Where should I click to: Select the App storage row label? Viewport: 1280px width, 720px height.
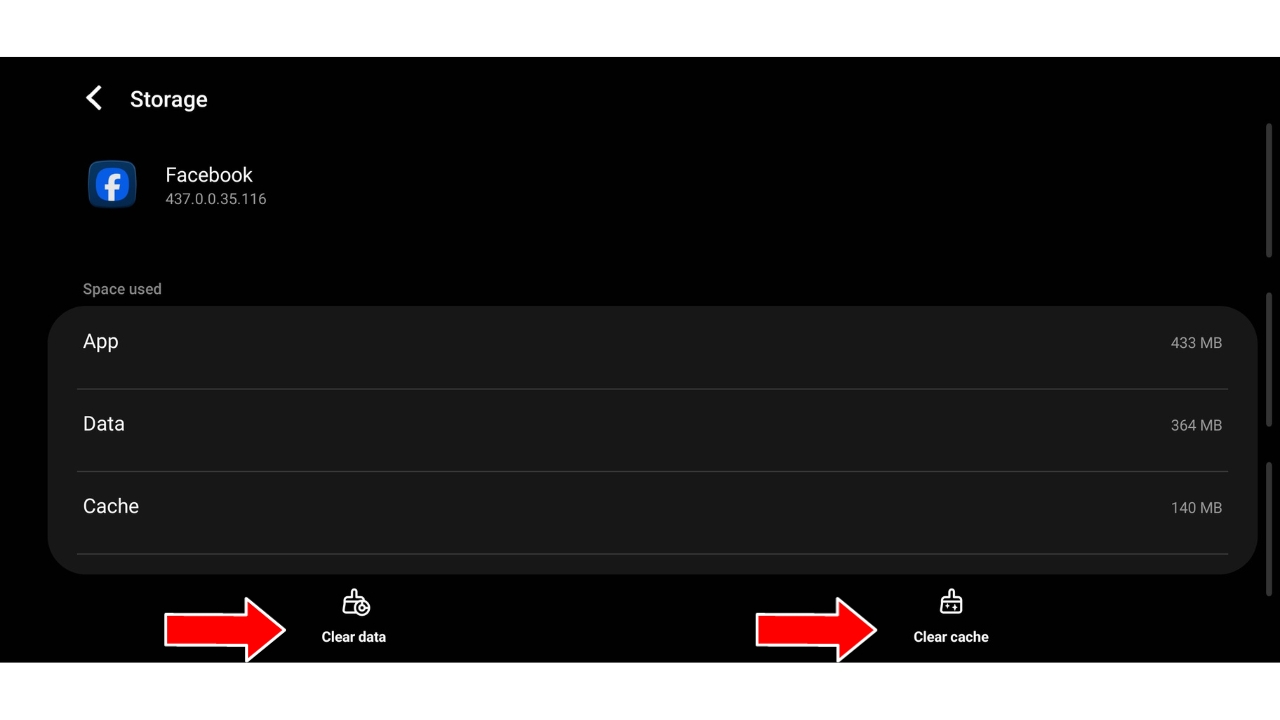click(100, 341)
